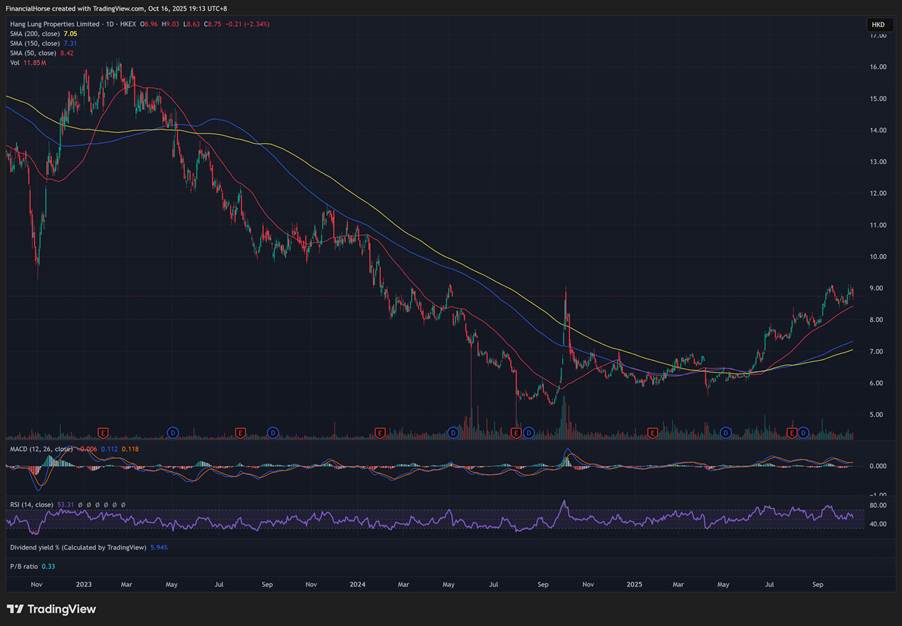Click the 2023 label on time axis
Viewport: 902px width, 626px height.
click(83, 583)
